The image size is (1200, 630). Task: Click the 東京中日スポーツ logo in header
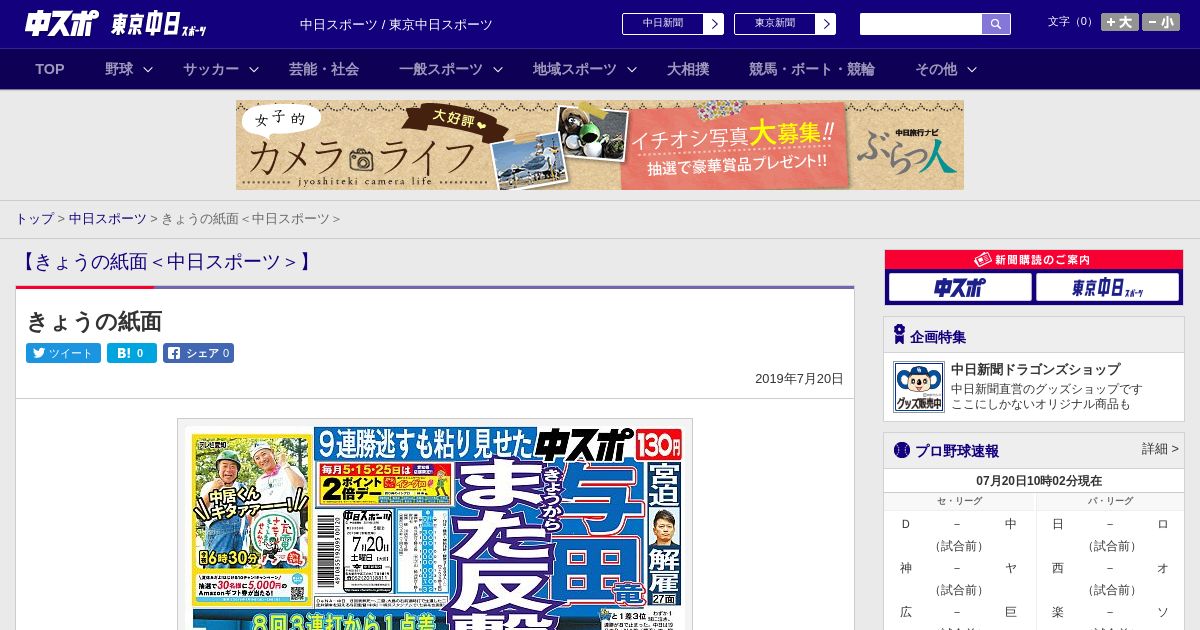(159, 24)
